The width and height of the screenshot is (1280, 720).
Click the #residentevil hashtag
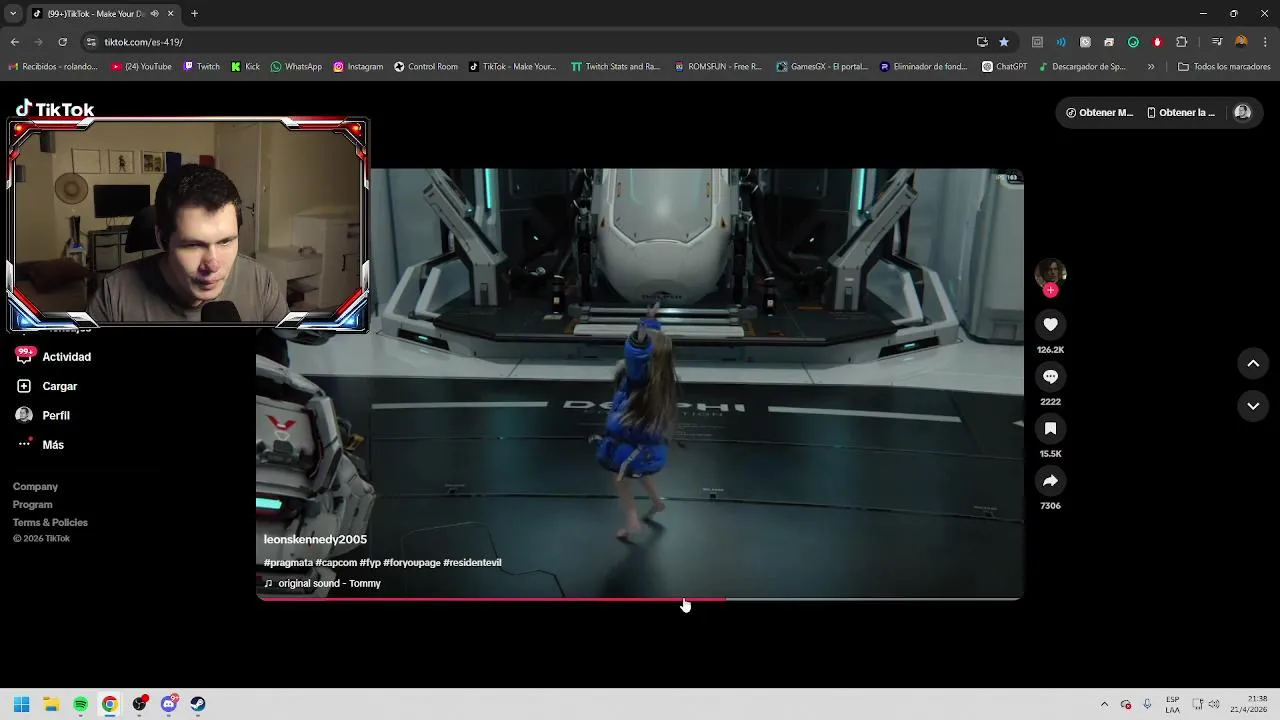pyautogui.click(x=472, y=563)
